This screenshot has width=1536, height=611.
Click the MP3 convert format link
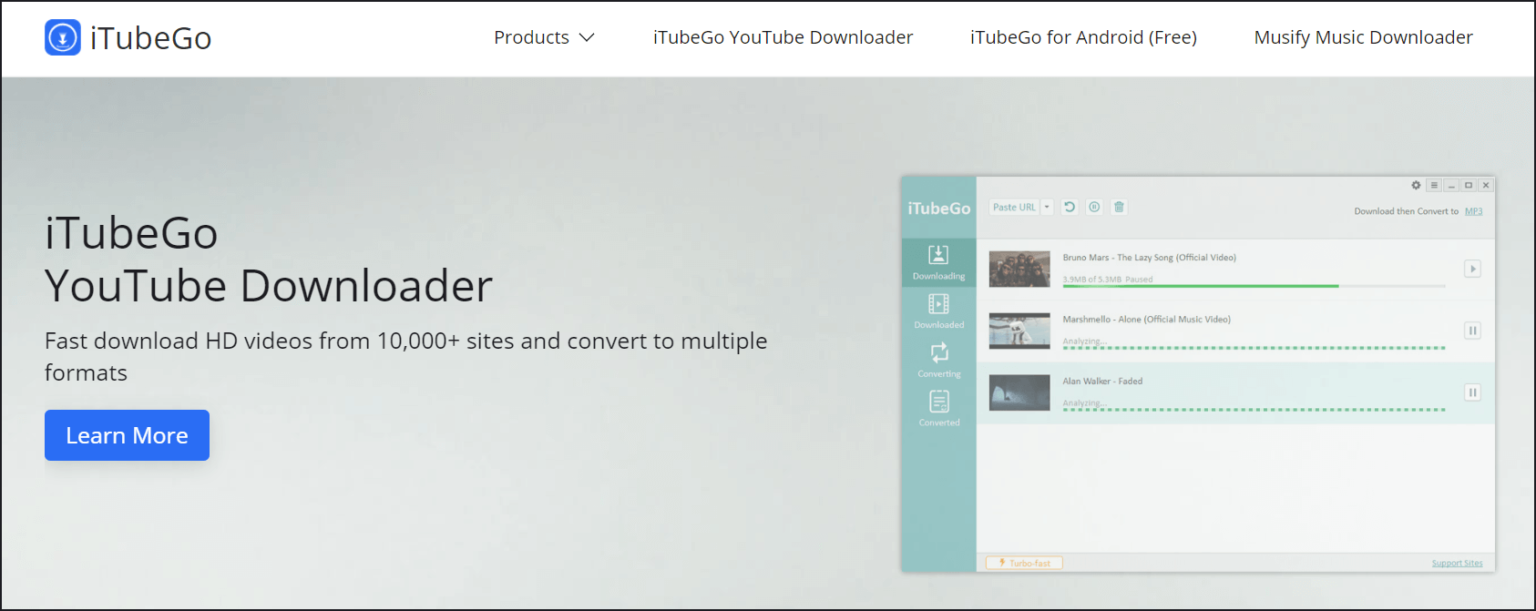(1473, 211)
